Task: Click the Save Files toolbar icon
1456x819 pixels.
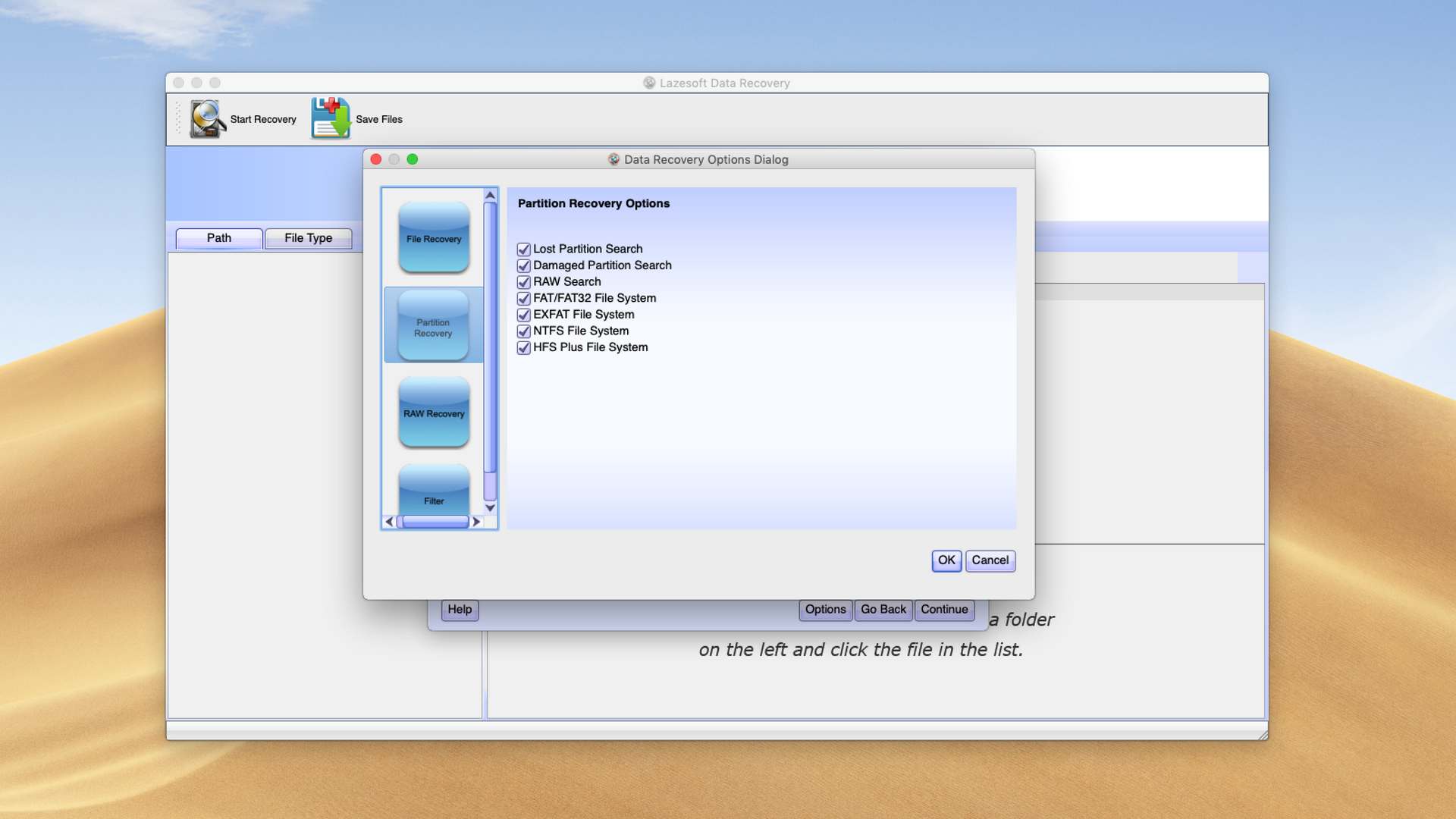Action: pos(331,118)
